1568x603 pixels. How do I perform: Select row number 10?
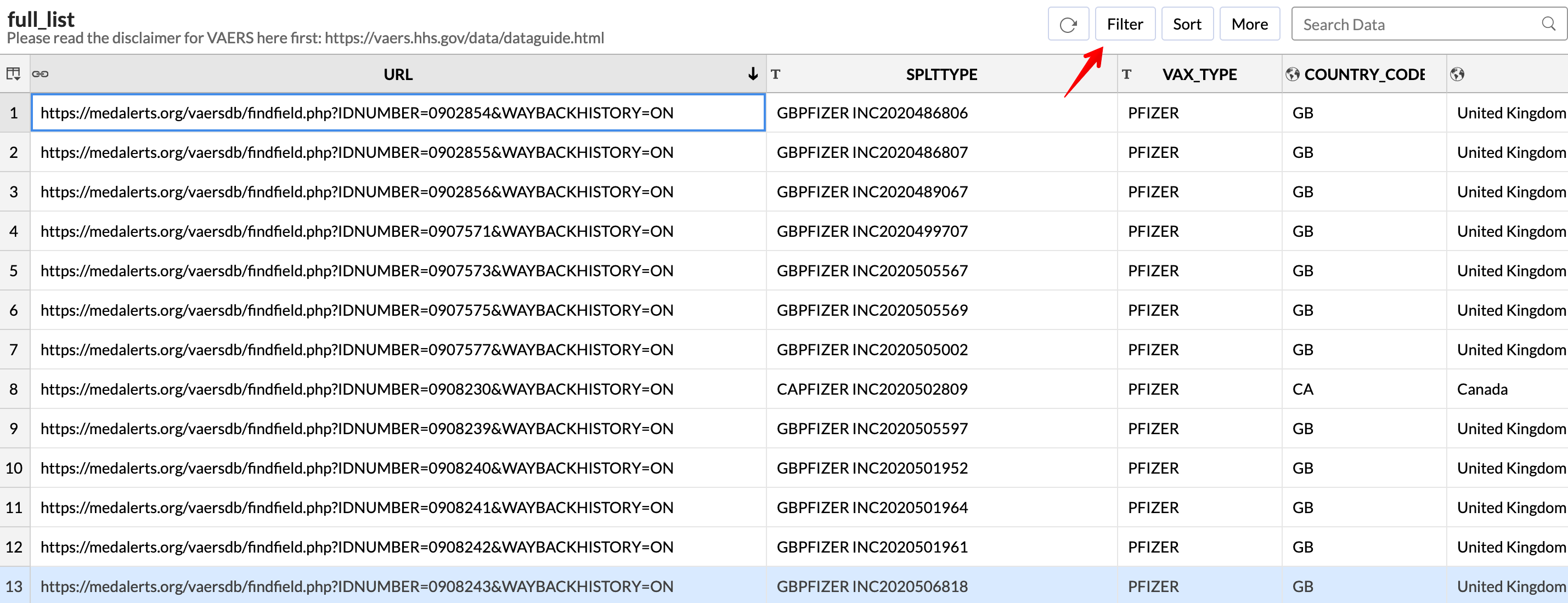click(15, 468)
